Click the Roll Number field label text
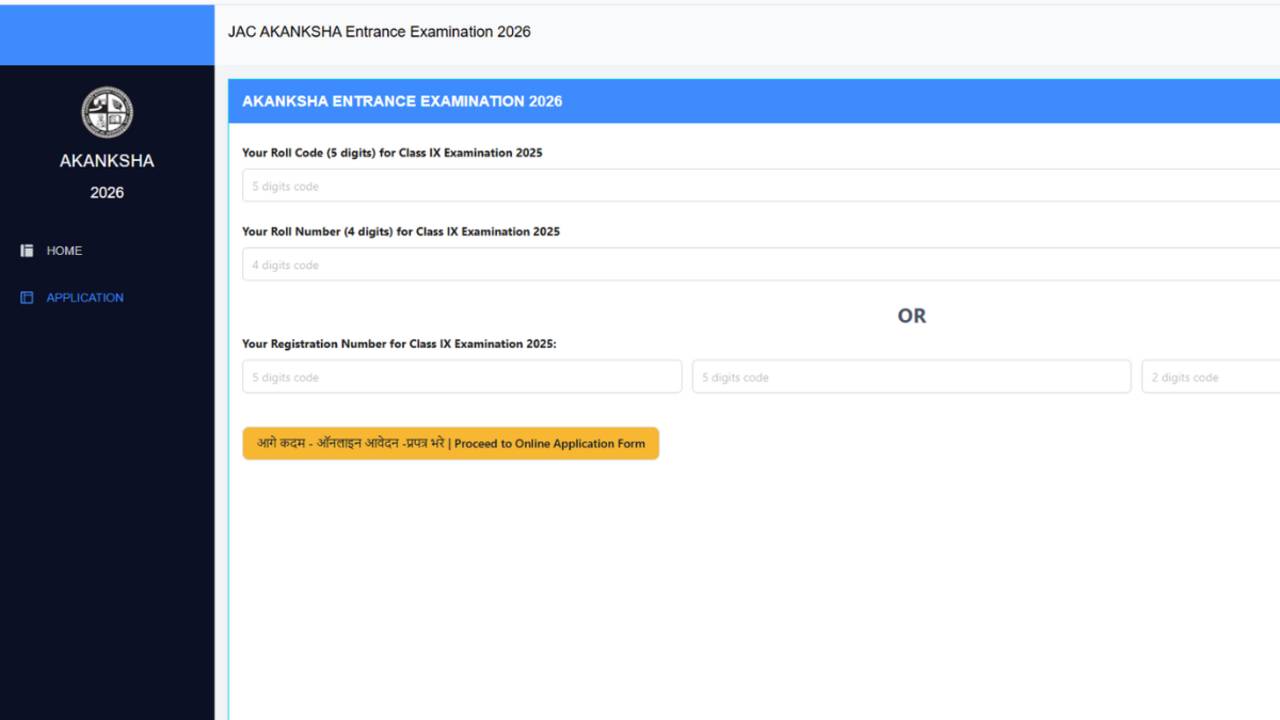1280x720 pixels. click(x=402, y=231)
